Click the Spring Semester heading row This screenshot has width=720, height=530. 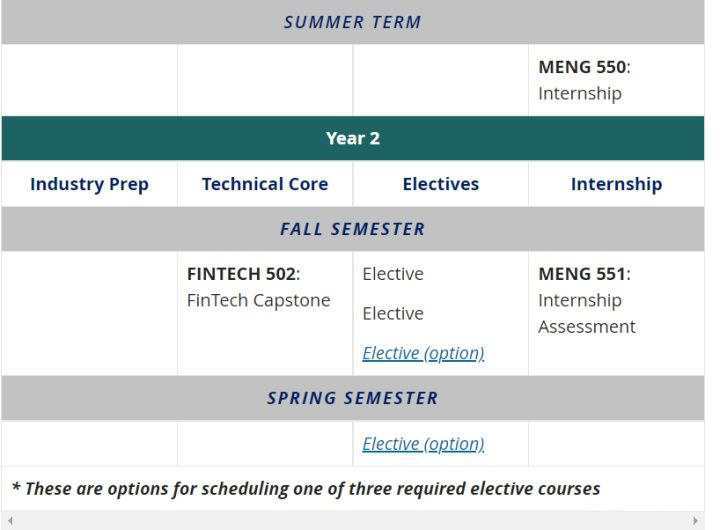click(352, 398)
